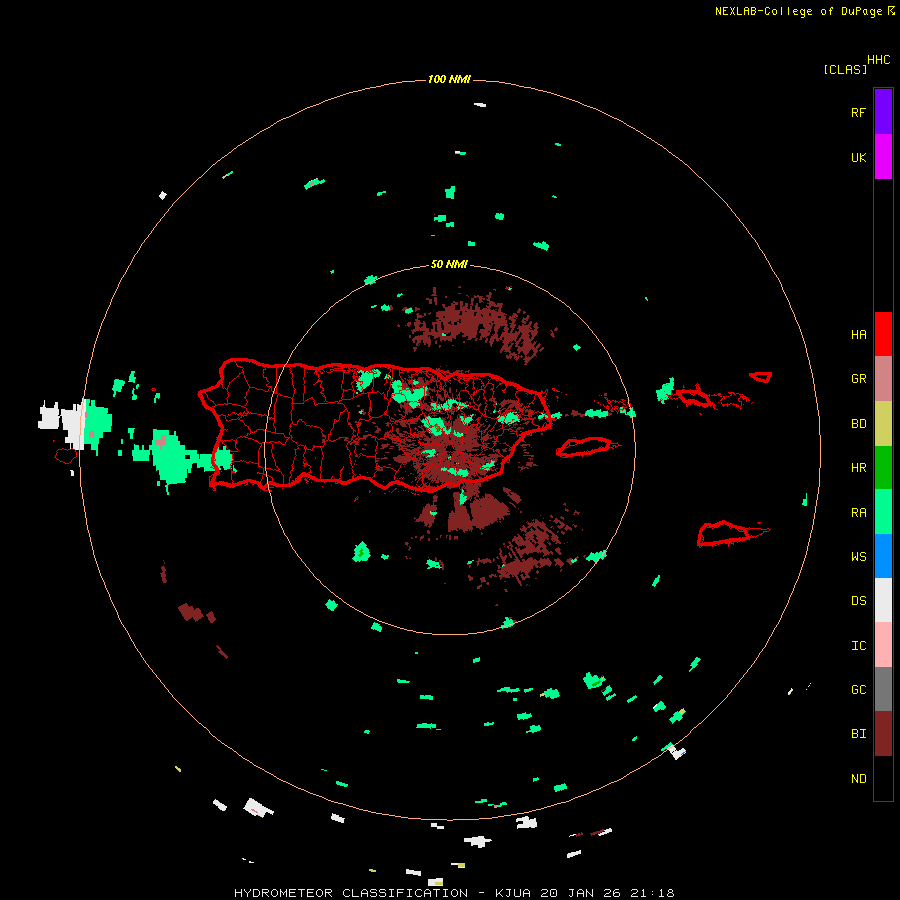900x900 pixels.
Task: Click the GR legend label
Action: point(858,379)
